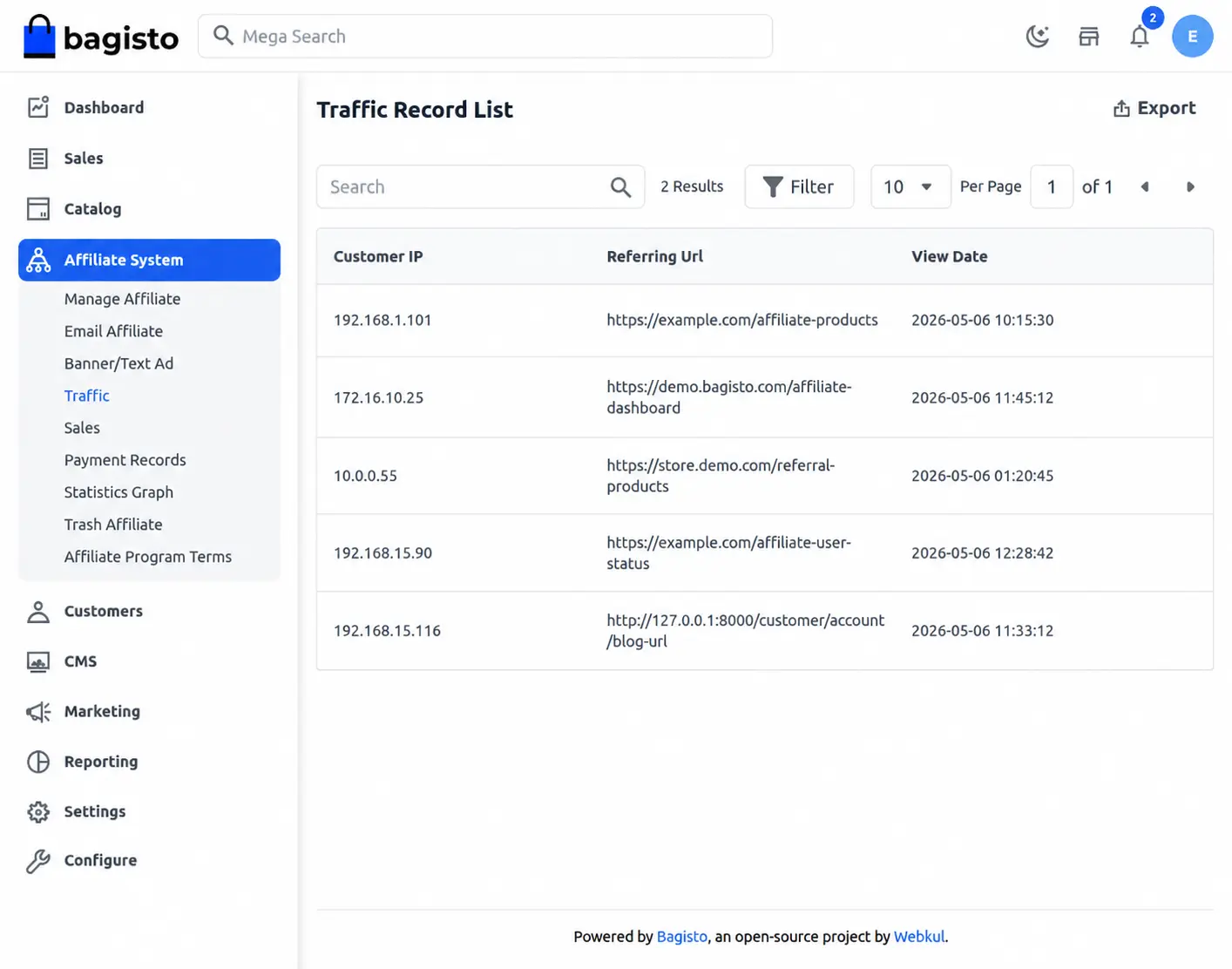The height and width of the screenshot is (969, 1232).
Task: Click the demo.bagisto.com affiliate-dashboard URL
Action: [x=729, y=397]
